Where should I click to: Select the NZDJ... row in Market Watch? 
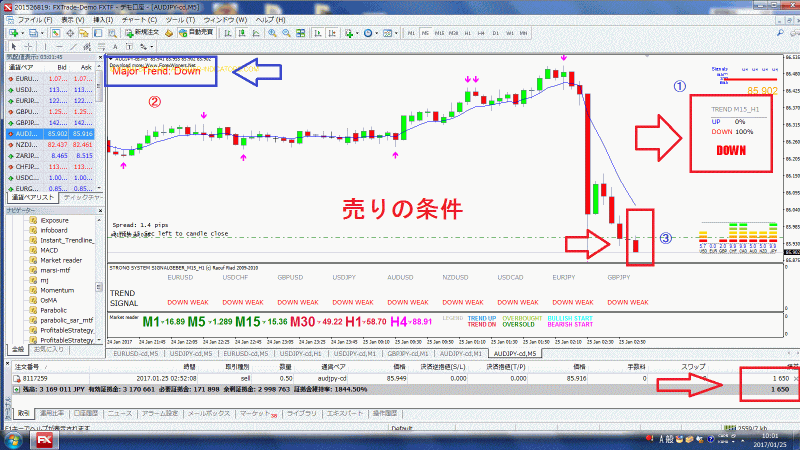pos(50,145)
